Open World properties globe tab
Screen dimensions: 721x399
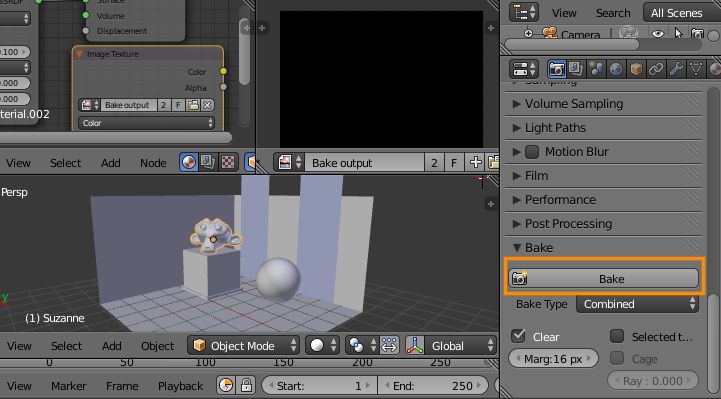(616, 69)
